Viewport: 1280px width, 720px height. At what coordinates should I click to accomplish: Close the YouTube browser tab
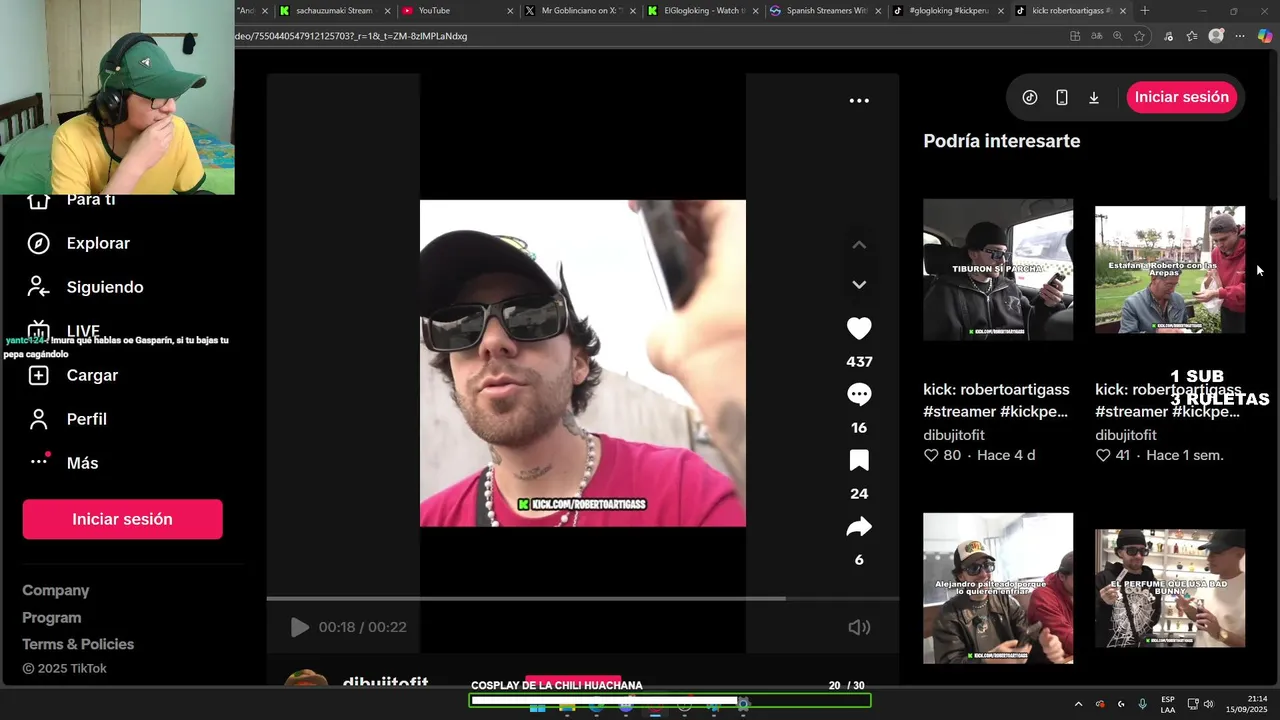[x=510, y=11]
